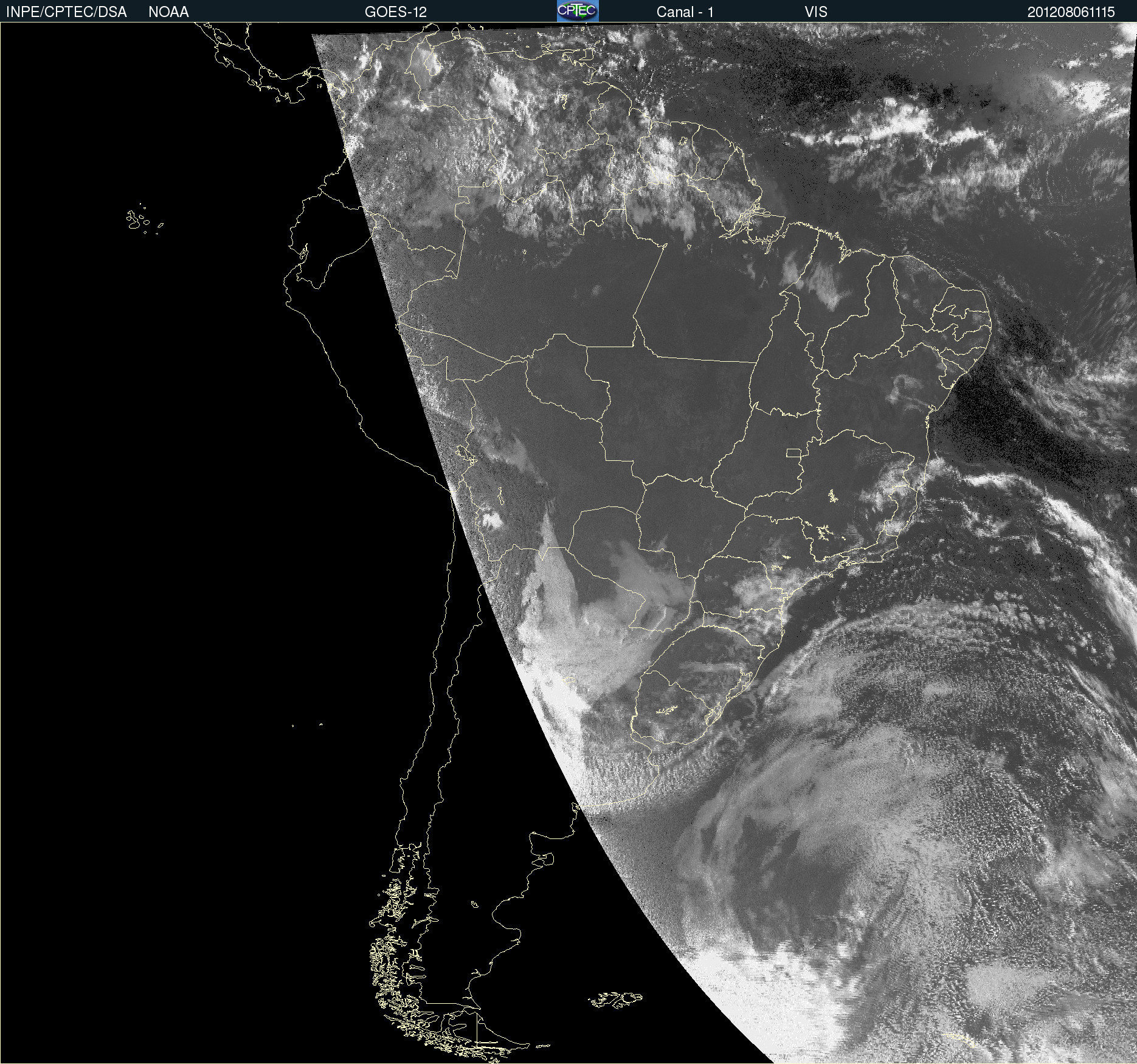
Task: Select the NOAA label in the header
Action: pos(168,12)
